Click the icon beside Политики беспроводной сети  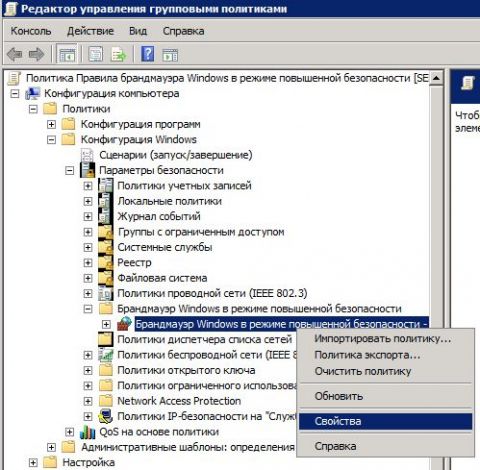tap(106, 355)
